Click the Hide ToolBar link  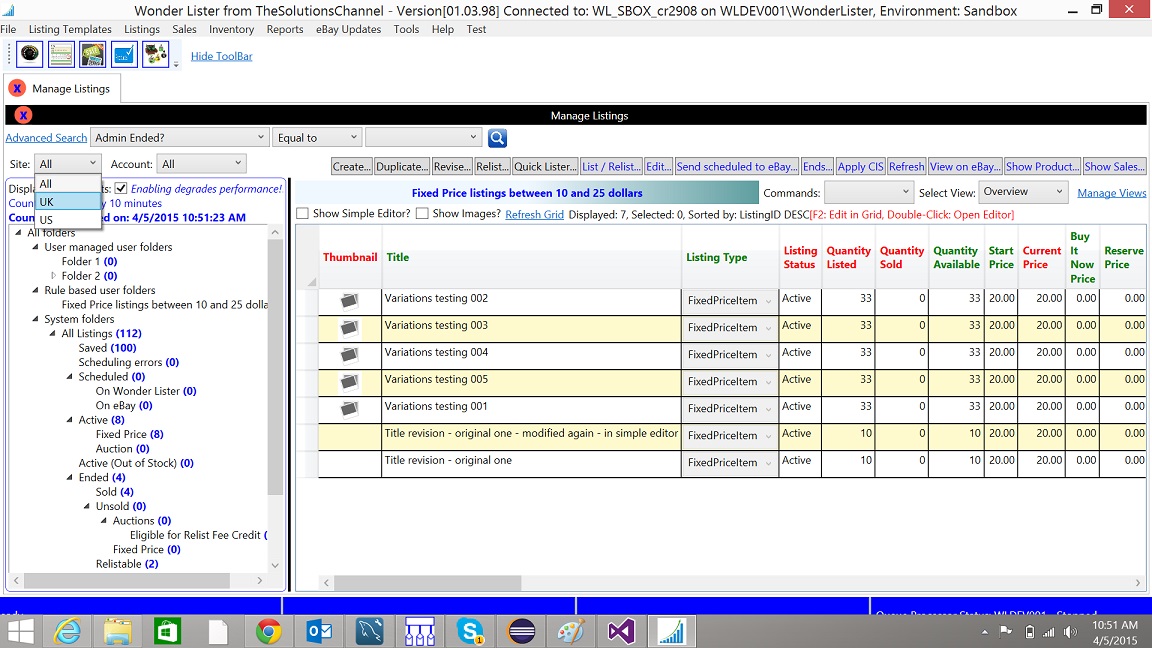(222, 56)
